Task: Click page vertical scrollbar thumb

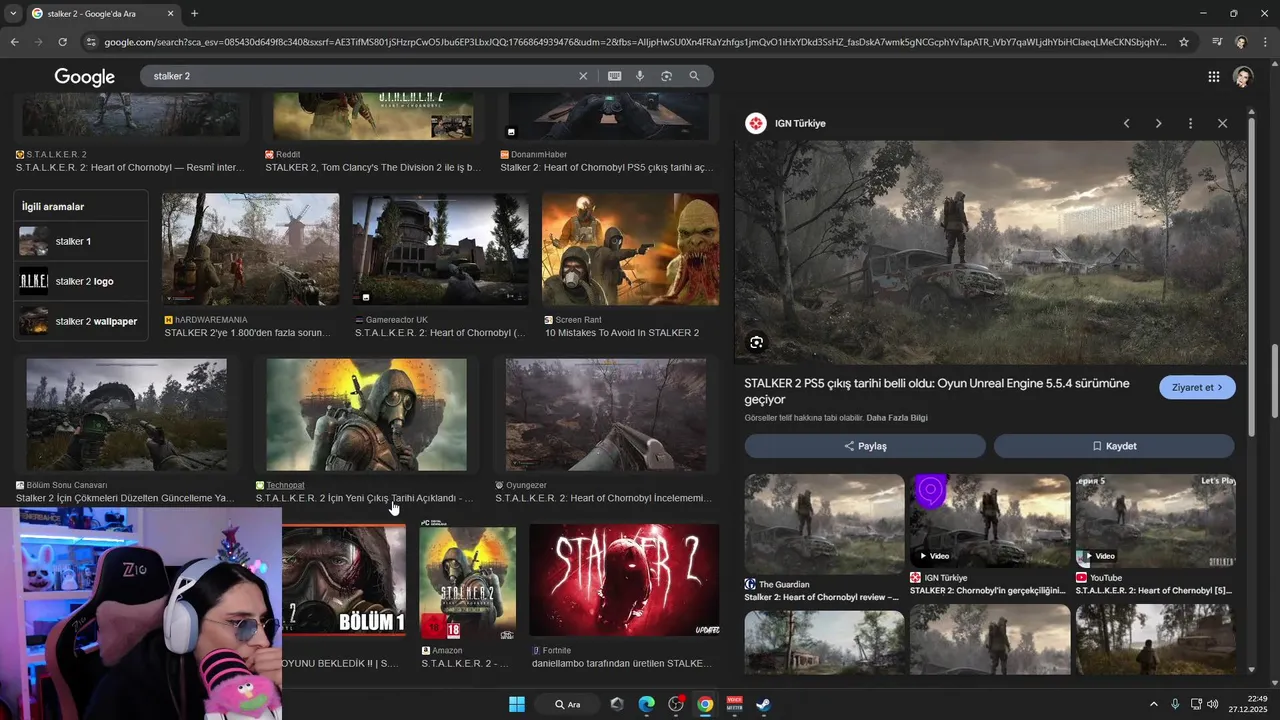Action: click(x=1275, y=381)
